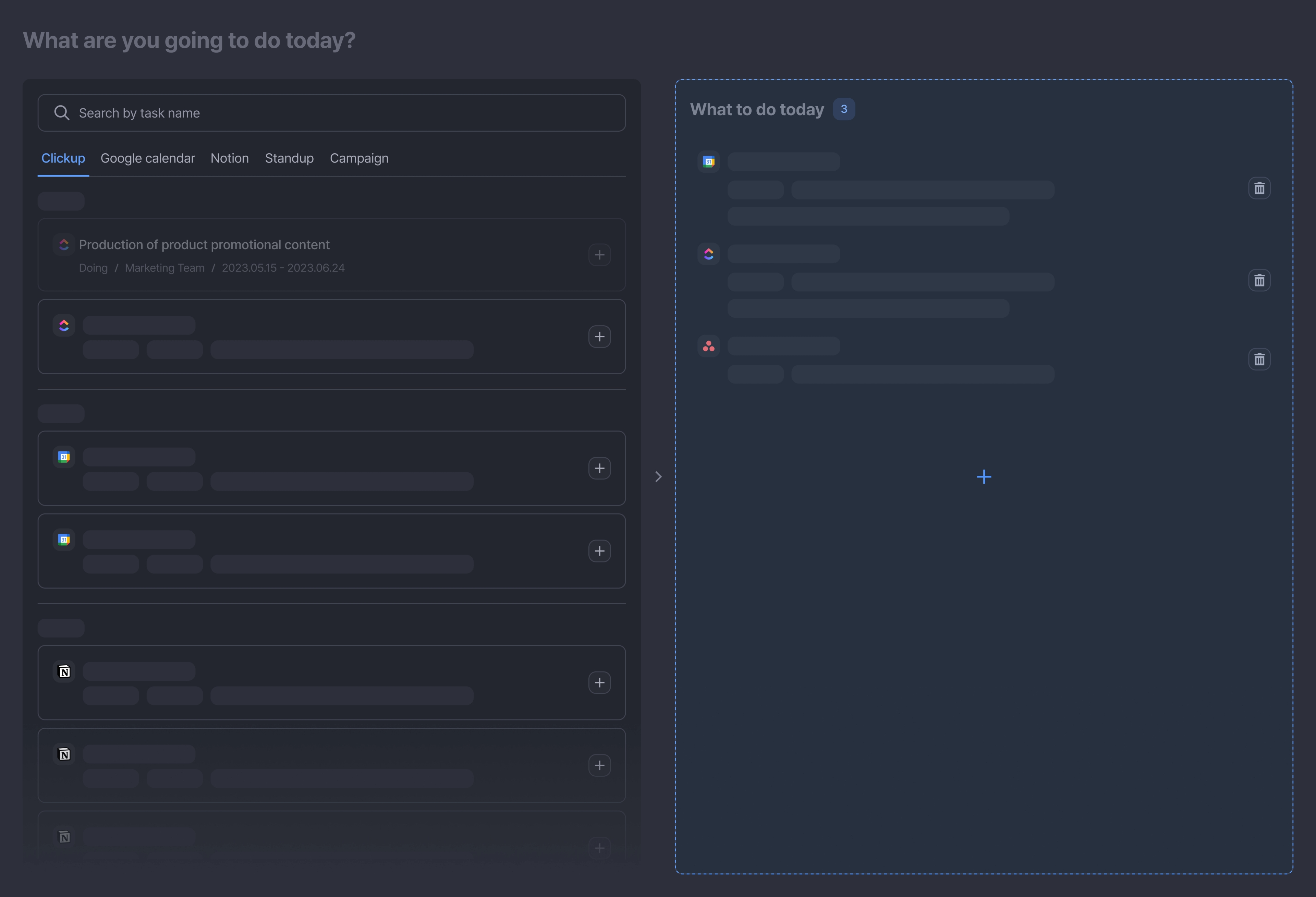This screenshot has height=897, width=1316.
Task: Go to the Standup tab
Action: pyautogui.click(x=289, y=158)
